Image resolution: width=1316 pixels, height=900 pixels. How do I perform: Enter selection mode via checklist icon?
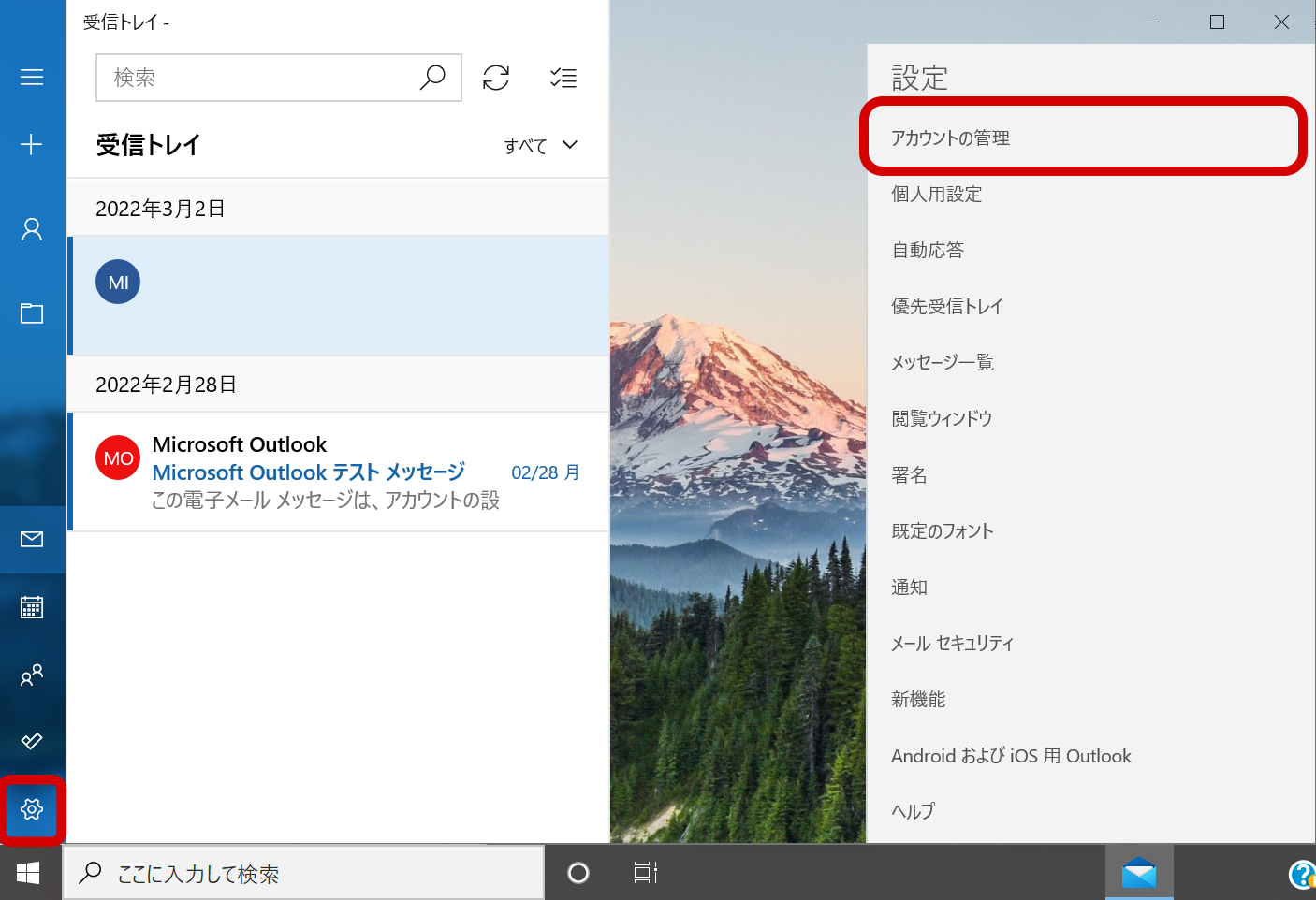tap(563, 78)
